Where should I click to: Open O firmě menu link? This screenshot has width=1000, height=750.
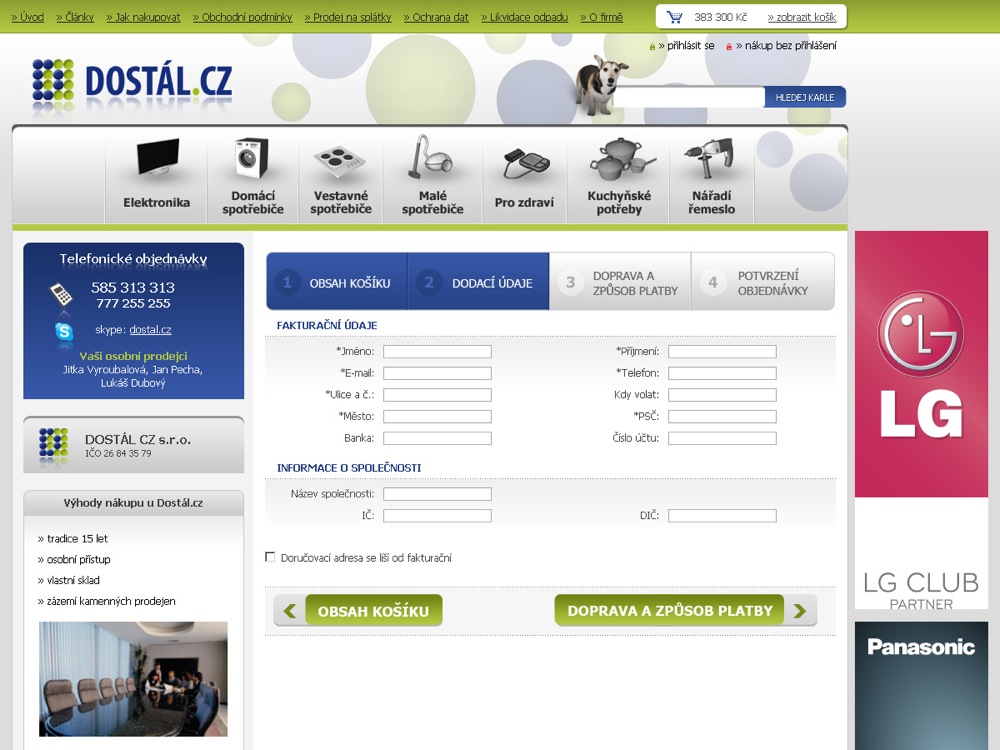coord(601,17)
